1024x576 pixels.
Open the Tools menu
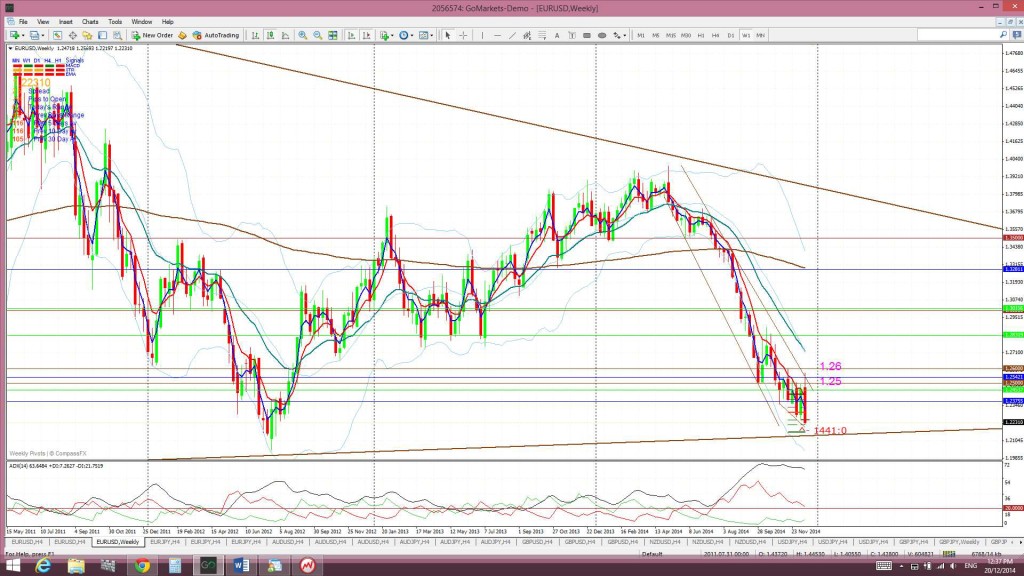click(x=115, y=22)
